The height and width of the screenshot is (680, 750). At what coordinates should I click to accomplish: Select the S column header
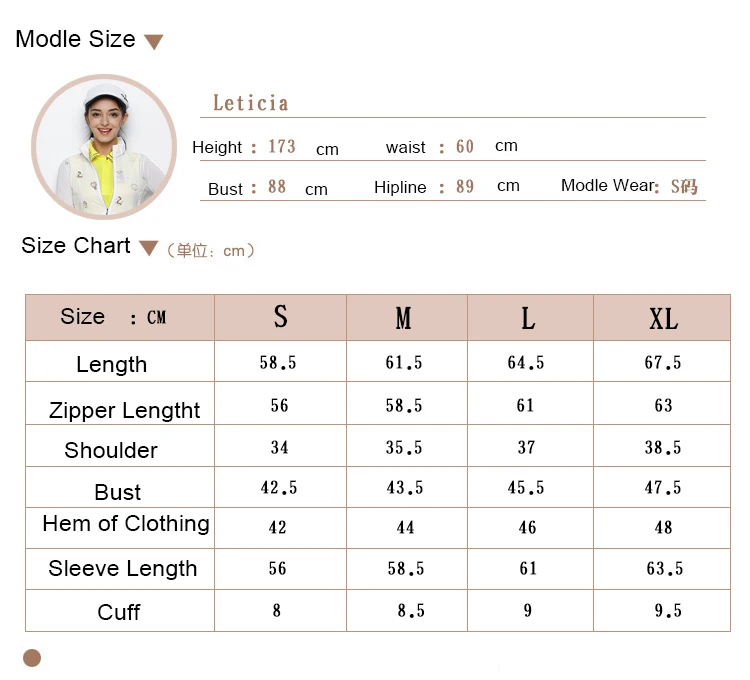(x=280, y=317)
